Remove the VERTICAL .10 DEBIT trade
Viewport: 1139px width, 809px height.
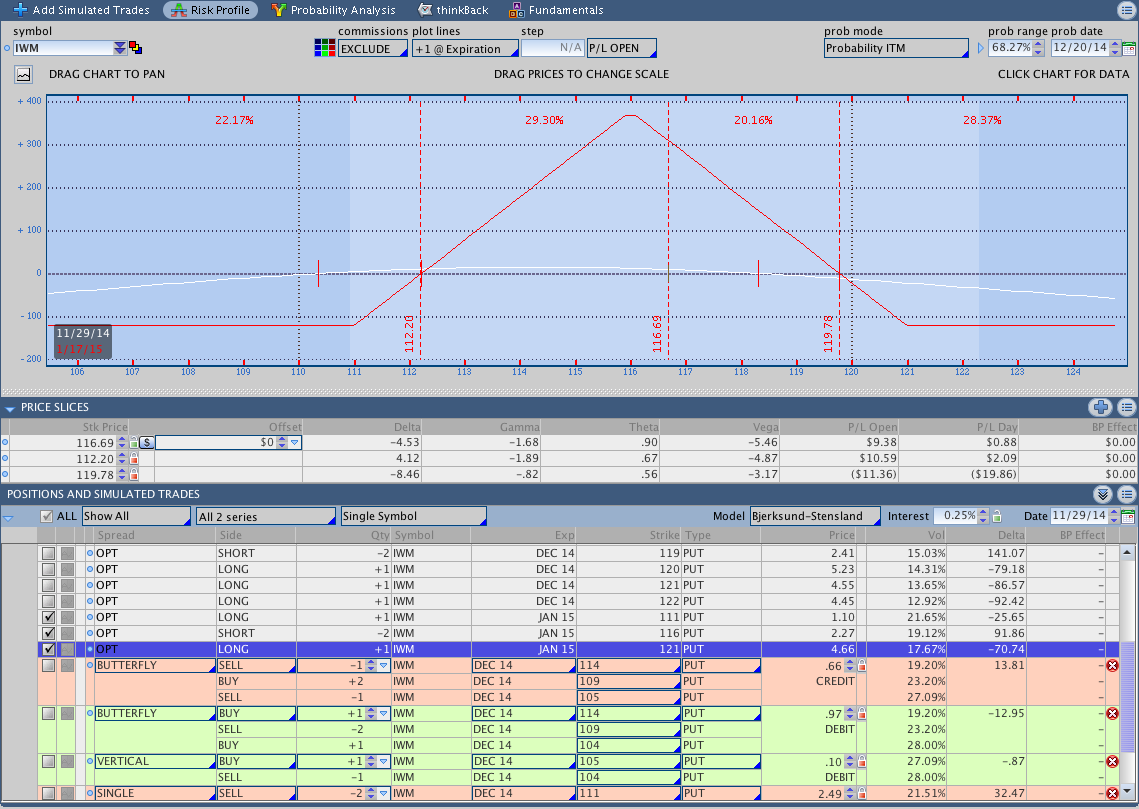pos(1112,761)
